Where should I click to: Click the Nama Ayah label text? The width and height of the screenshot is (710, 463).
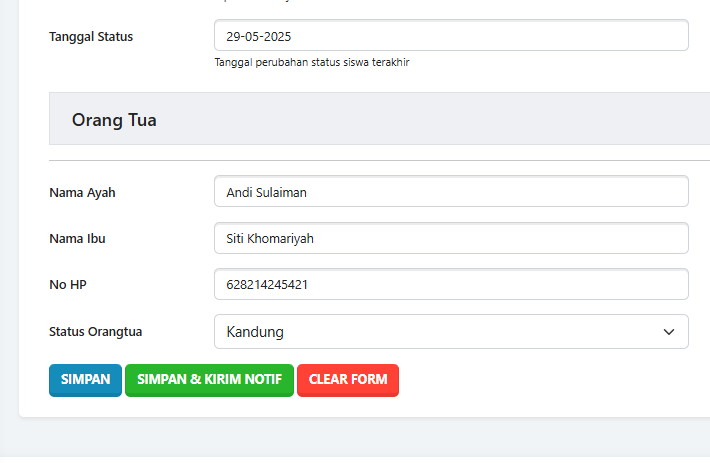pos(82,192)
